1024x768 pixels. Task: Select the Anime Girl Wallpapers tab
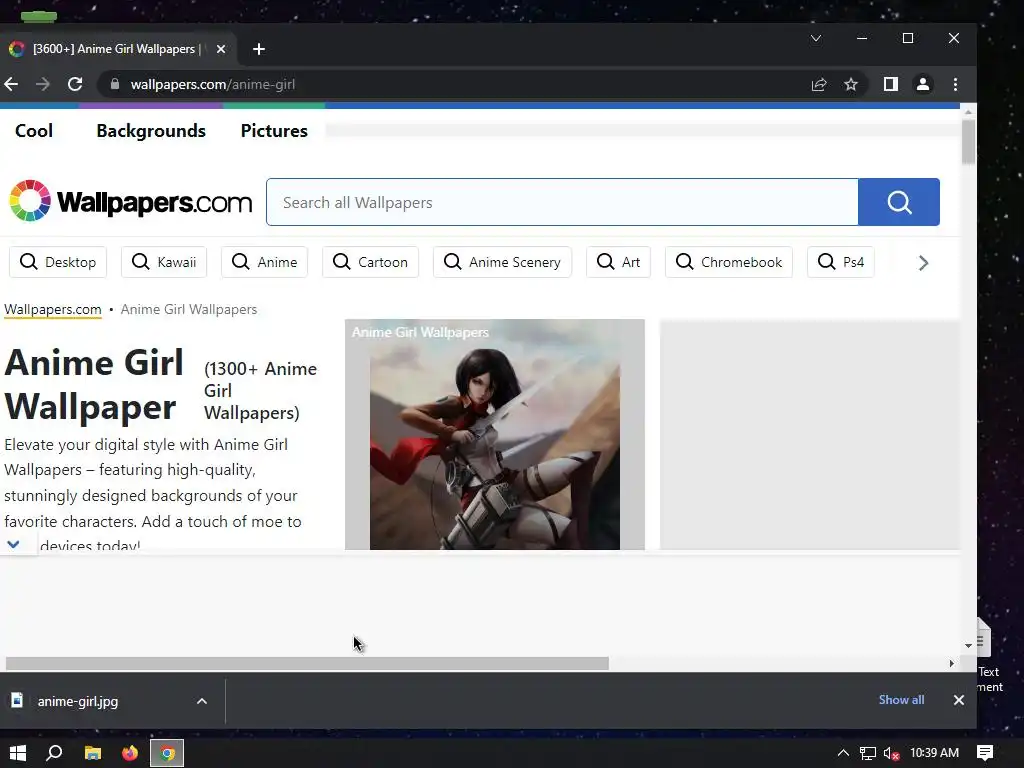(118, 49)
